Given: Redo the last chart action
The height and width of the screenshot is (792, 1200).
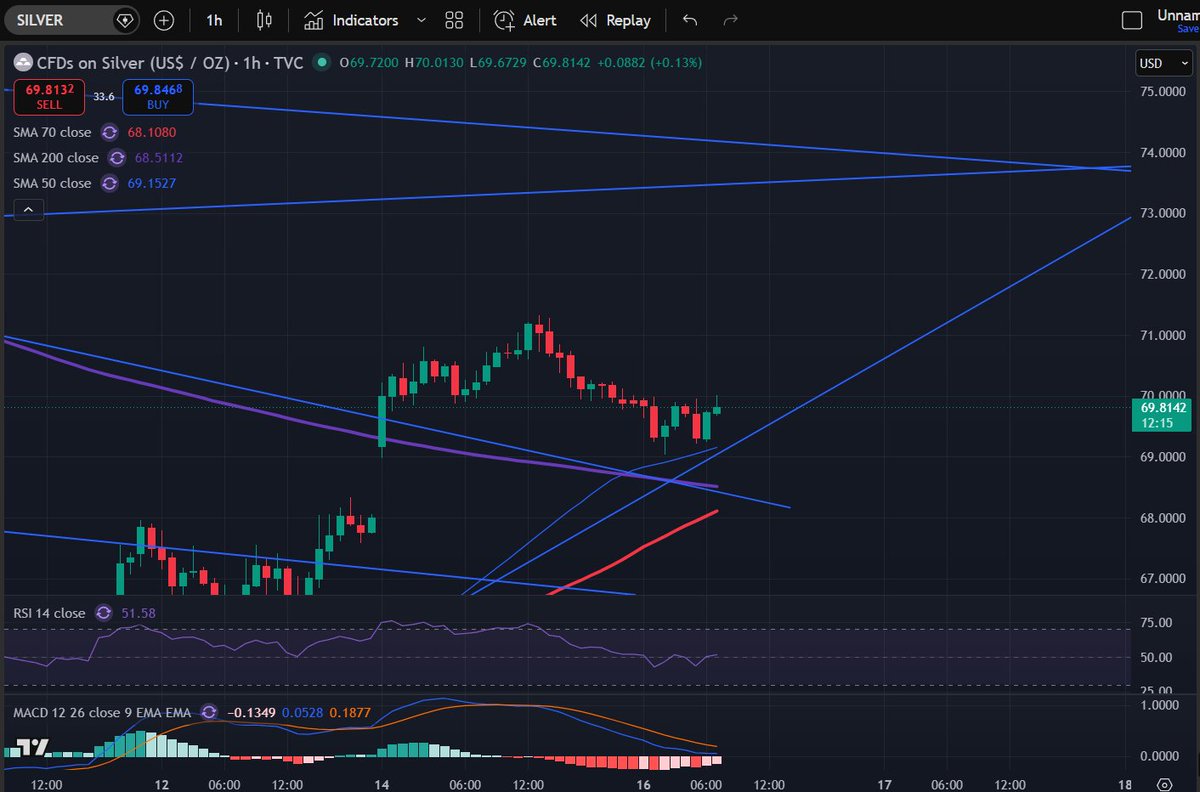Looking at the screenshot, I should point(730,20).
